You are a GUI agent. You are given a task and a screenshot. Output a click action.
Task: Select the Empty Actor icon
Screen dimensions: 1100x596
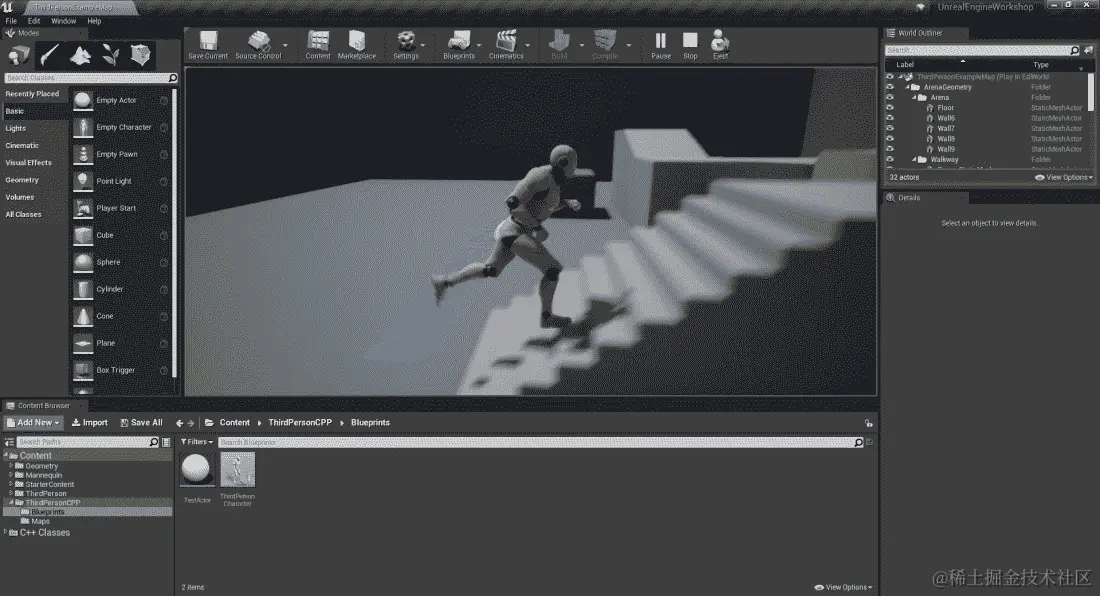(83, 101)
